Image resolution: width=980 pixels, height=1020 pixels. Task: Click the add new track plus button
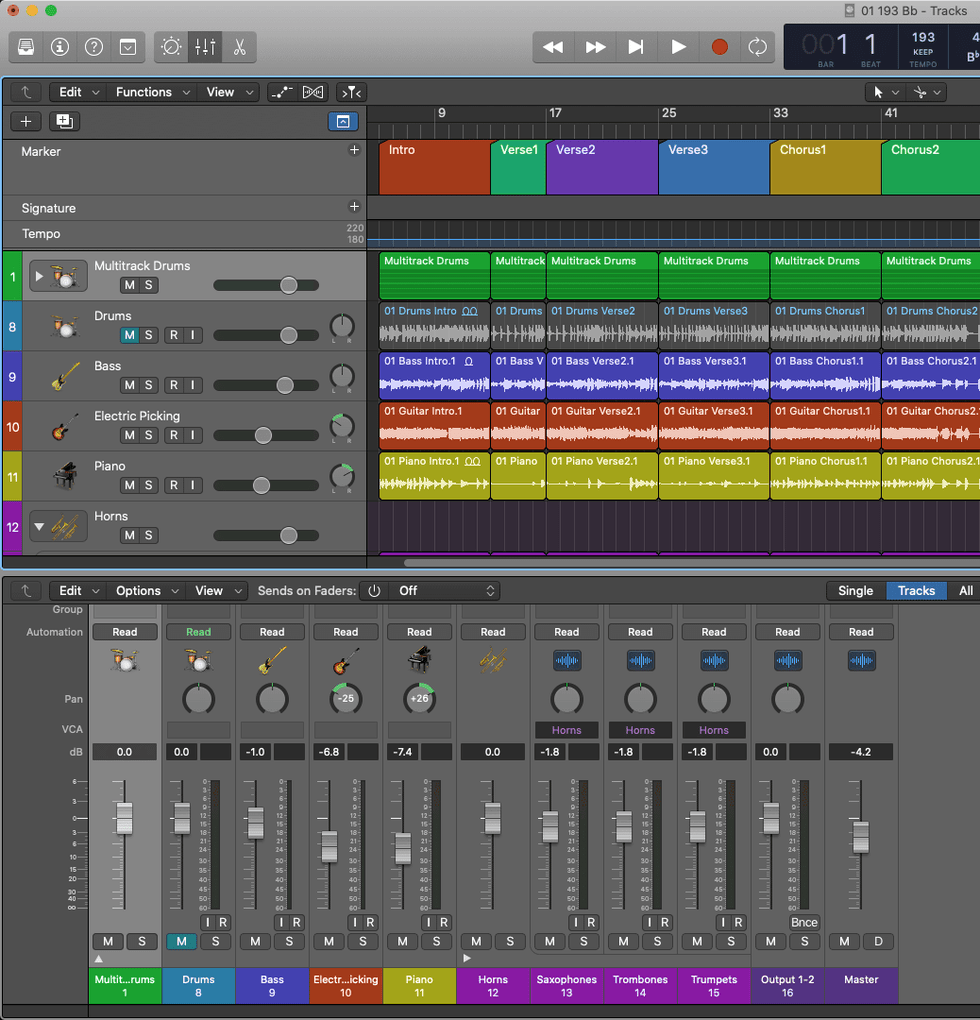[26, 121]
